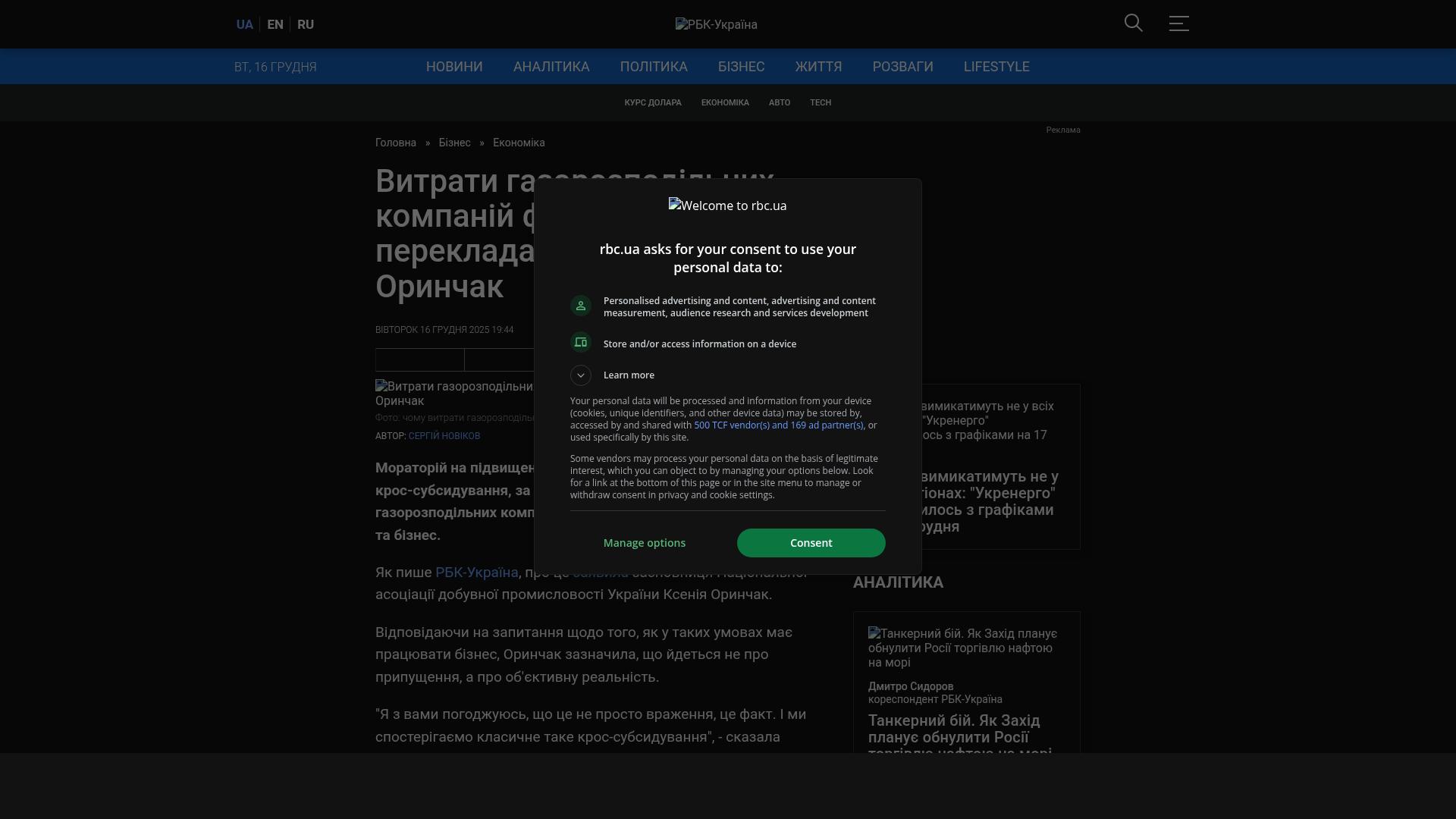Click the search magnifier icon

pyautogui.click(x=1133, y=24)
